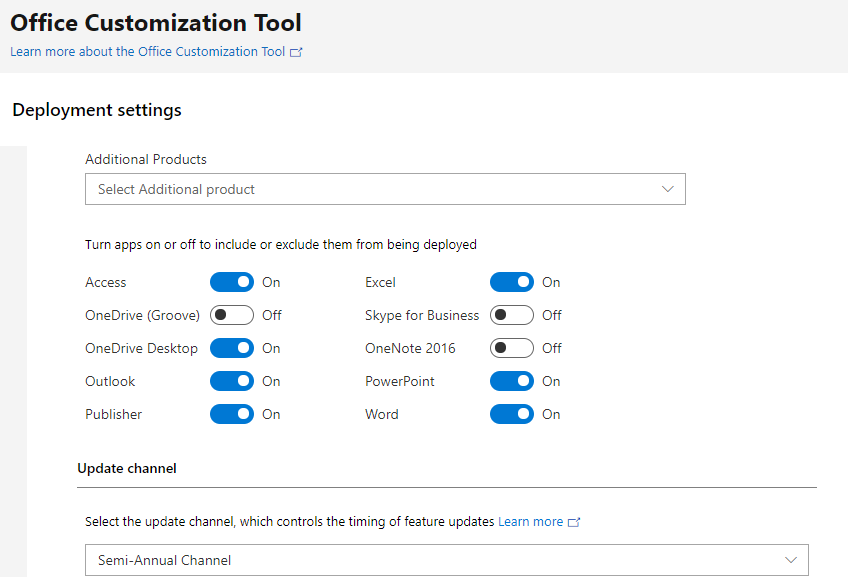Open Learn more about the Office Customization Tool
Screen dimensions: 848x577
tap(148, 52)
